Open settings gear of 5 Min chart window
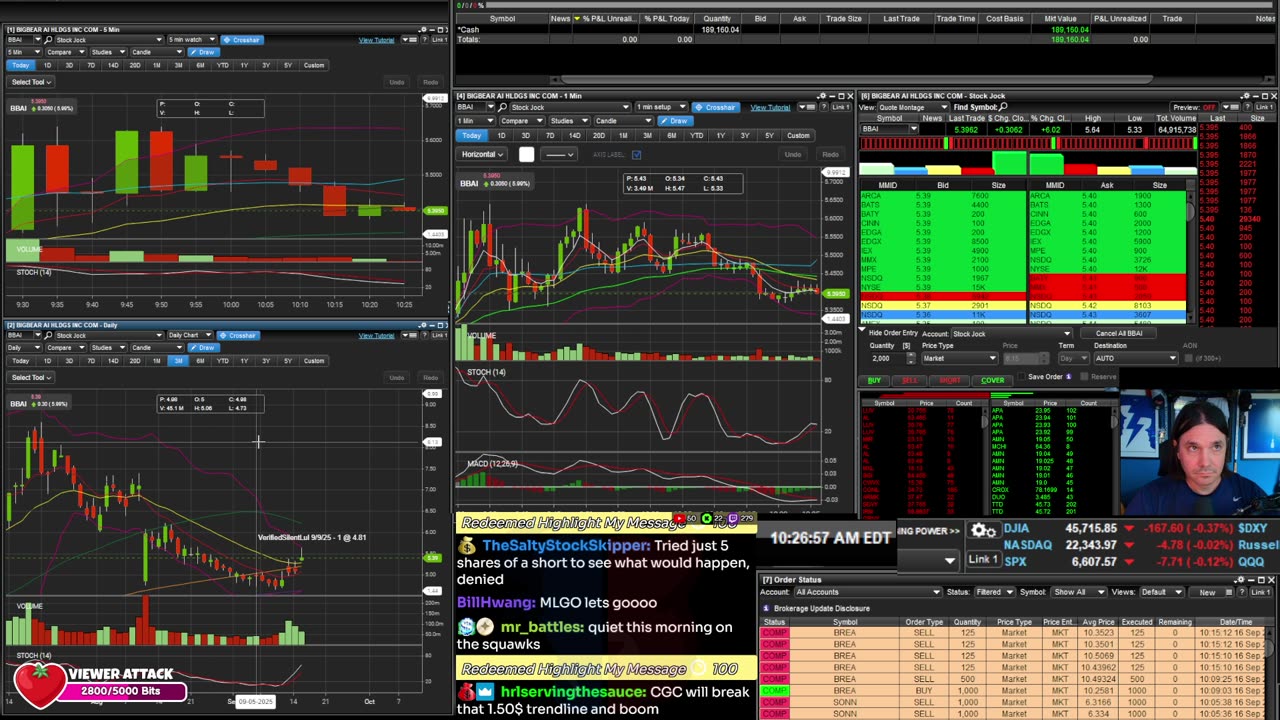Image resolution: width=1280 pixels, height=720 pixels. tap(423, 29)
